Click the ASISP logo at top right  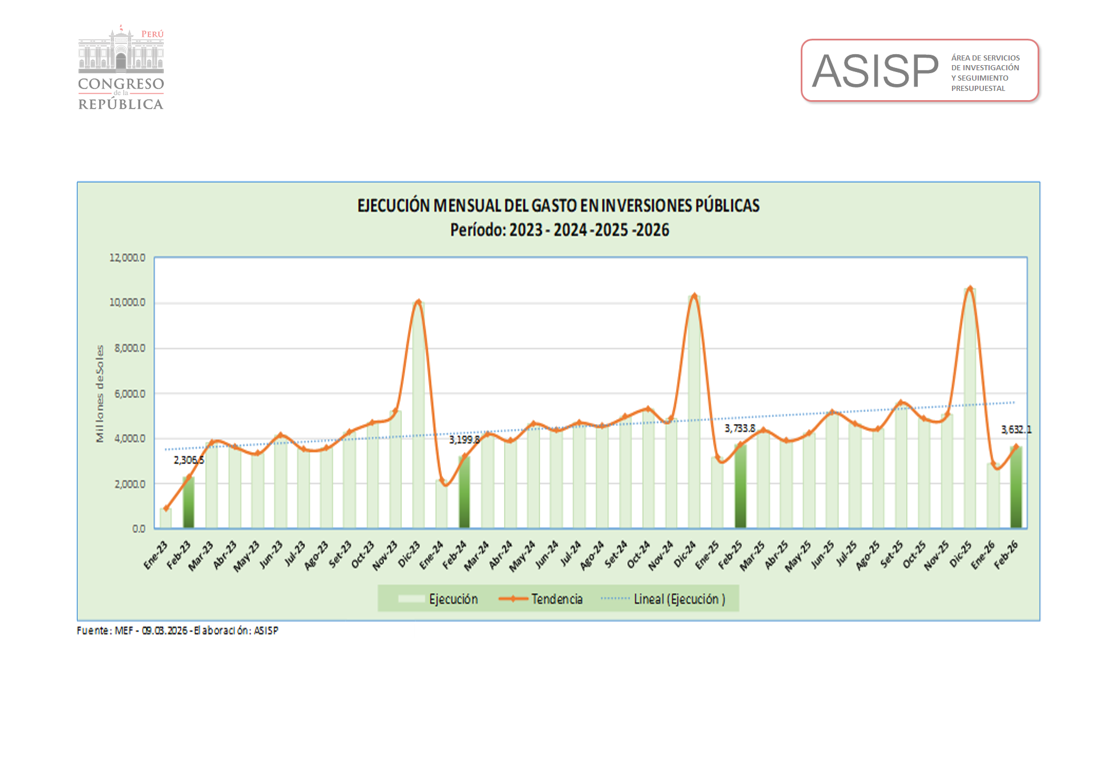919,71
